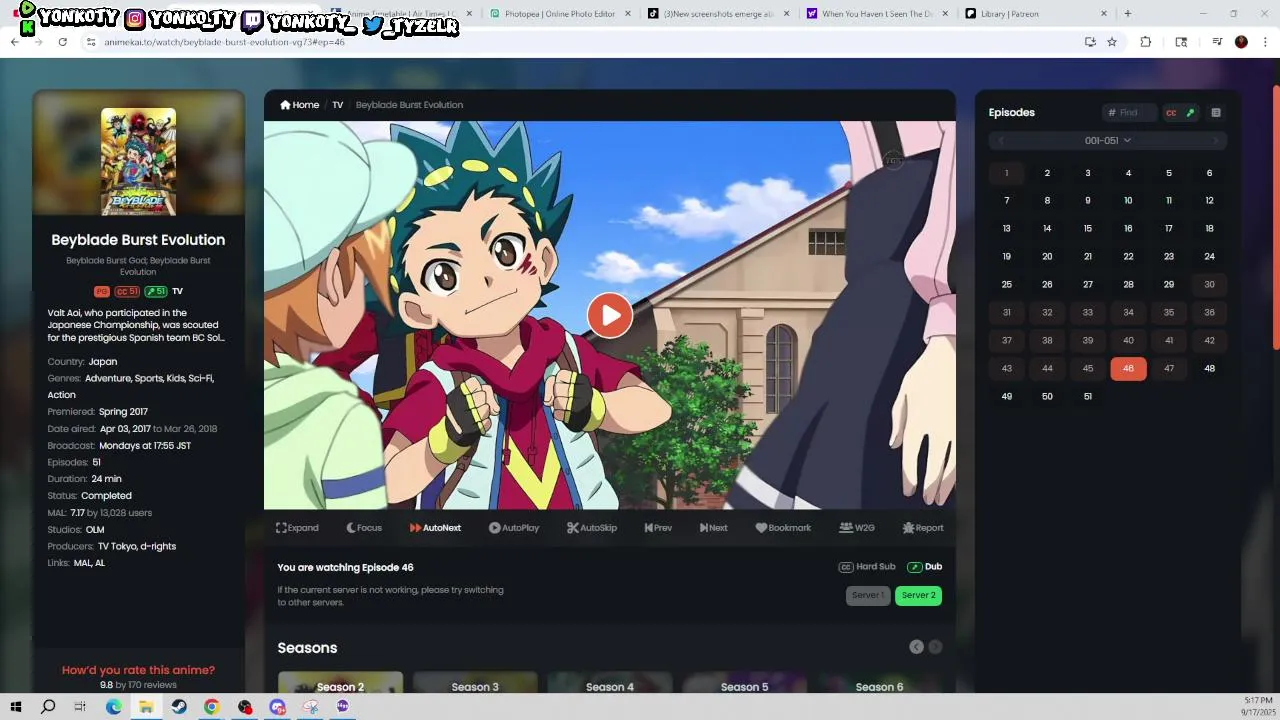This screenshot has width=1280, height=720.
Task: Select episode 12 in the episode list
Action: [1209, 201]
